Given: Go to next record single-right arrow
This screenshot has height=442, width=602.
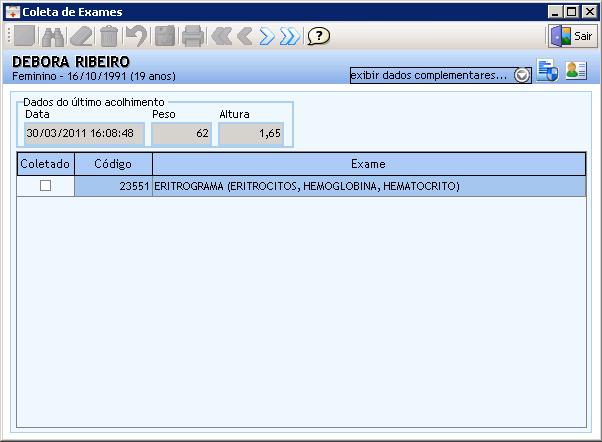Looking at the screenshot, I should 267,36.
